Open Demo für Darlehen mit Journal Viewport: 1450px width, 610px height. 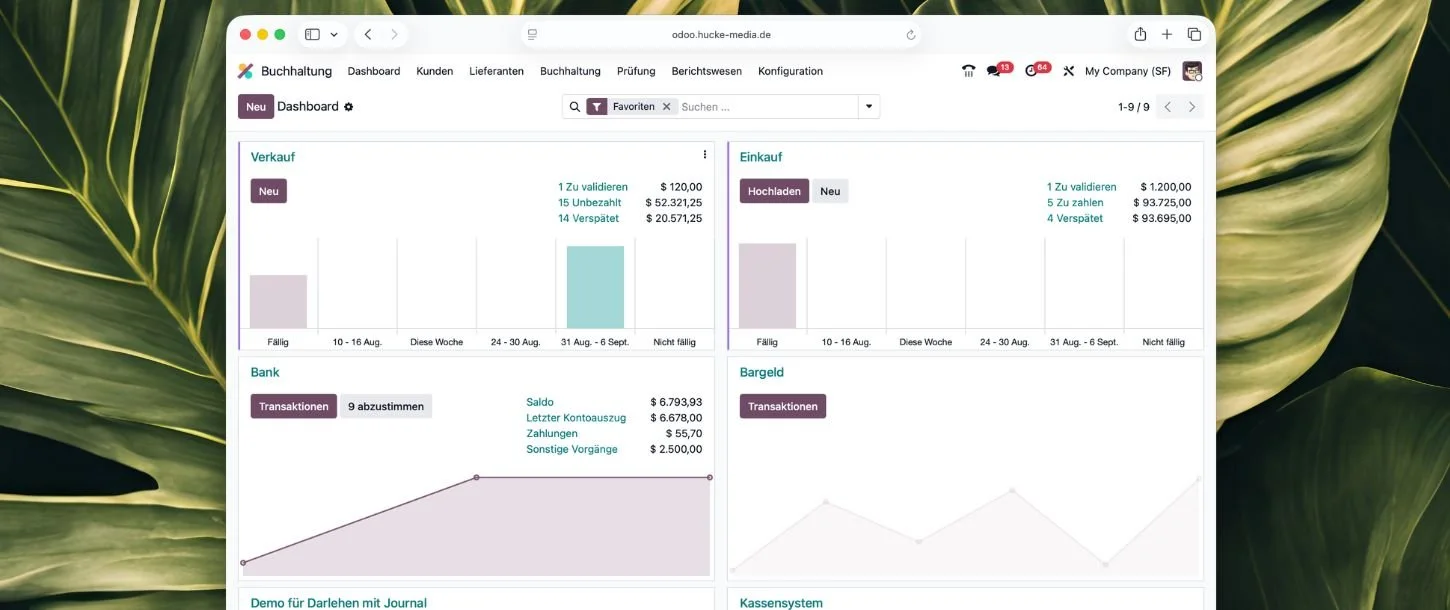tap(338, 603)
